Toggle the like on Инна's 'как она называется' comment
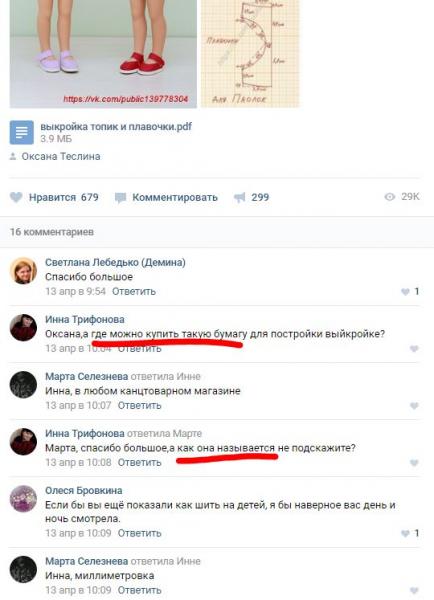 (414, 463)
